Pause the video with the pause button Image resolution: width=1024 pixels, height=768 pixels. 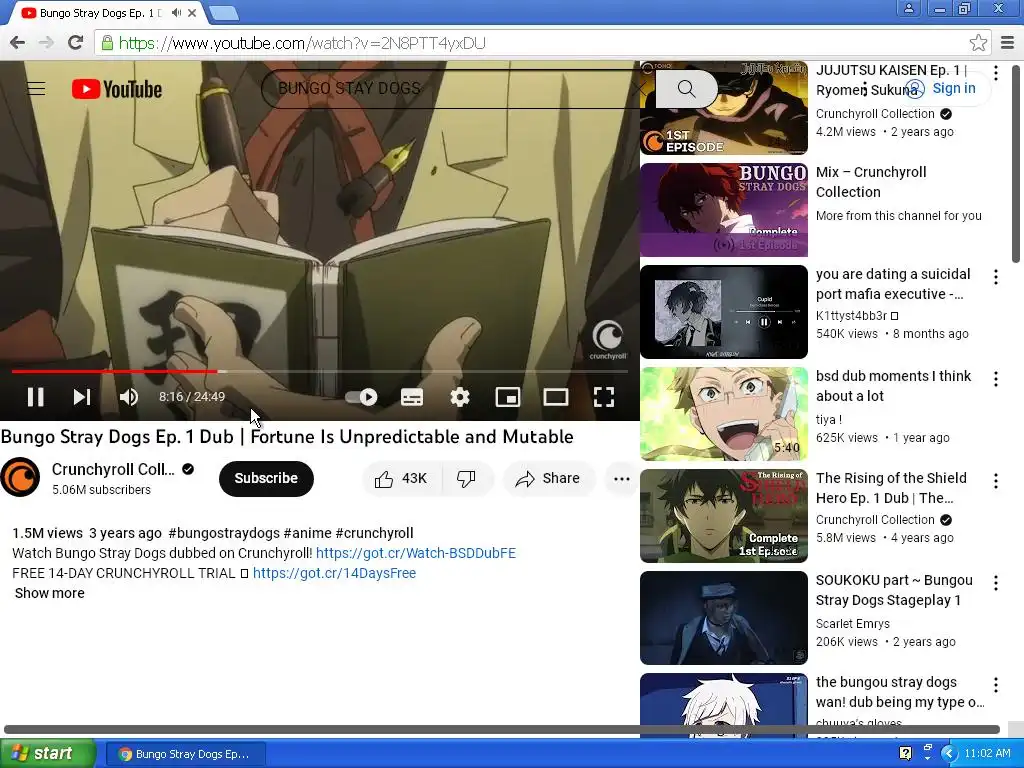[35, 396]
